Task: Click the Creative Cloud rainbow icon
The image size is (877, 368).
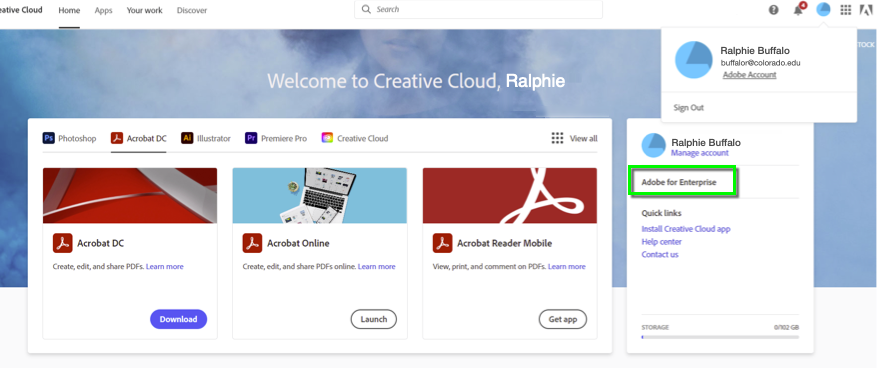Action: click(327, 138)
